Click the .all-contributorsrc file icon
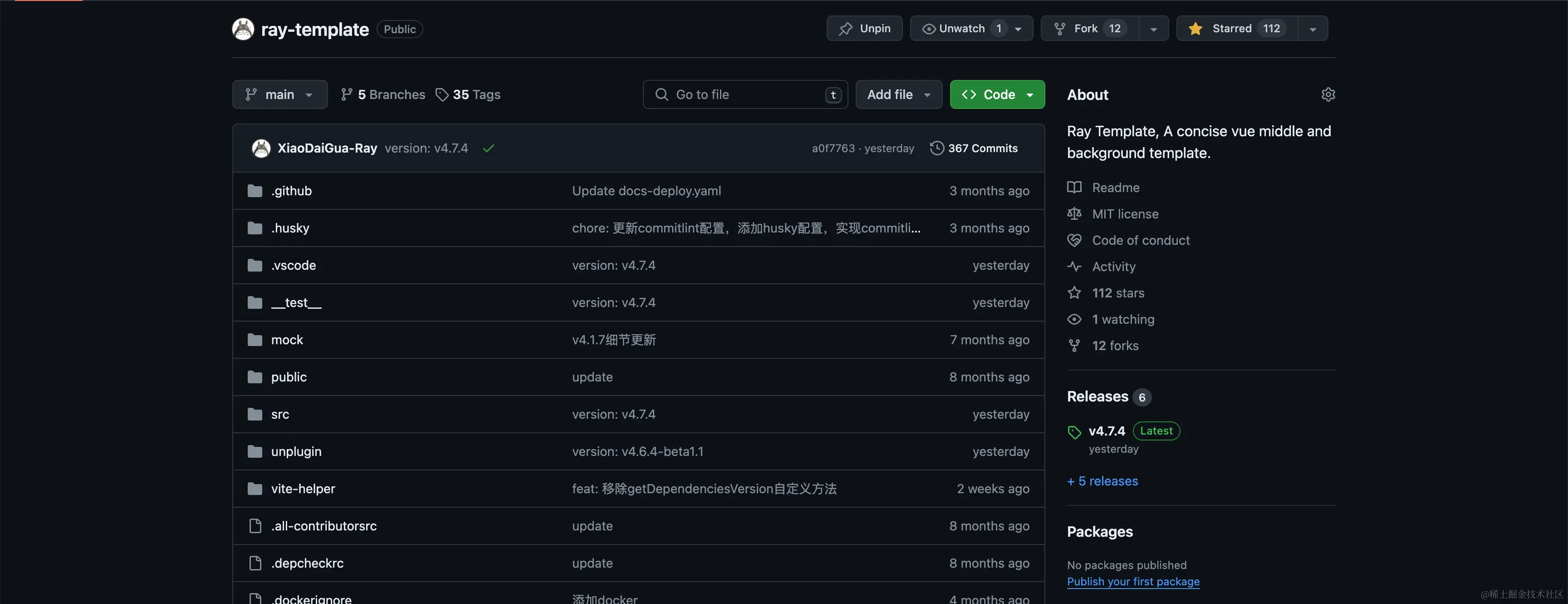Screen dimensions: 1568x604 click(255, 526)
